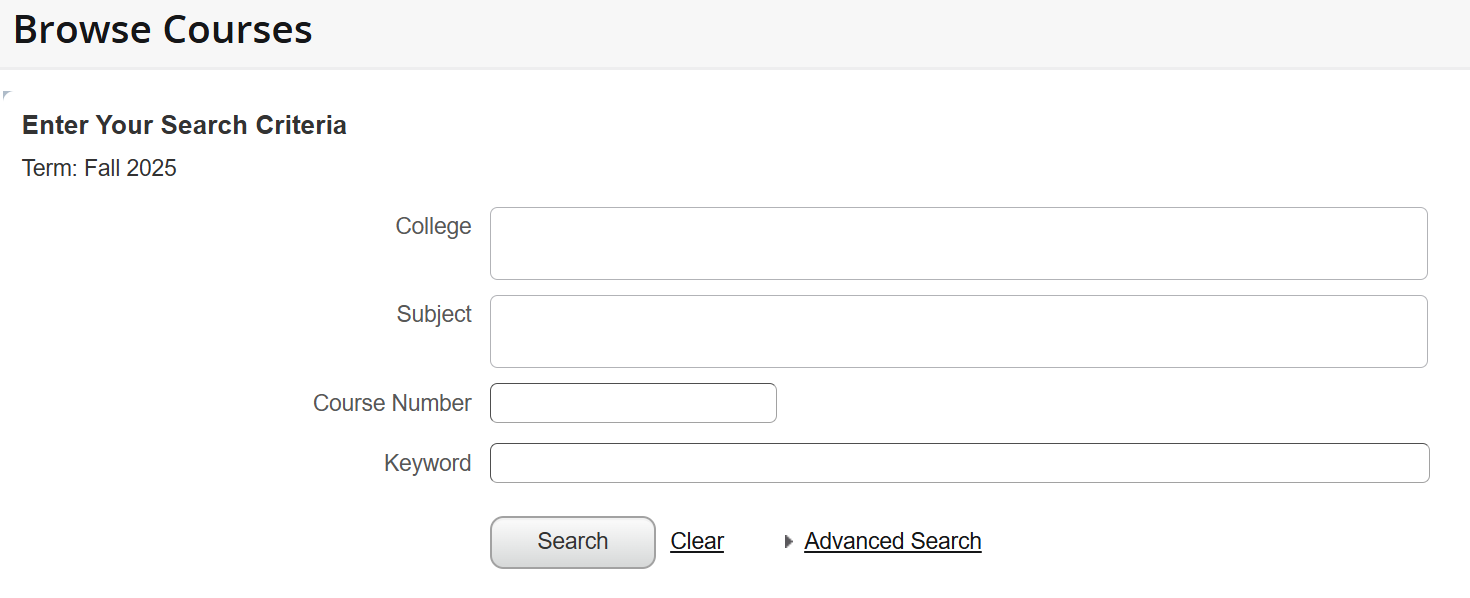Click the Clear link to reset the form

pyautogui.click(x=696, y=540)
